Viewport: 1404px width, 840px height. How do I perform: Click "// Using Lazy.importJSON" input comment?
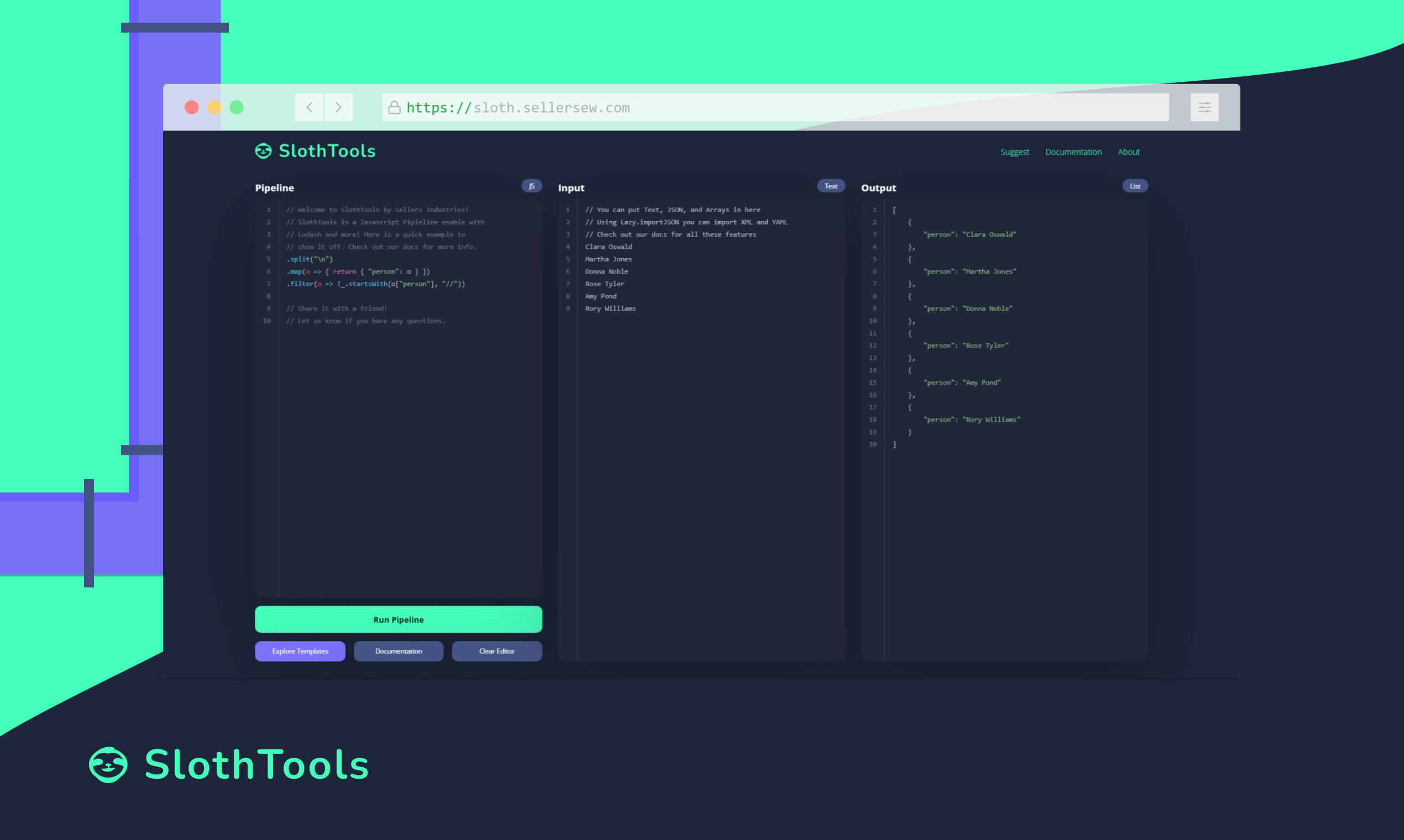point(686,223)
